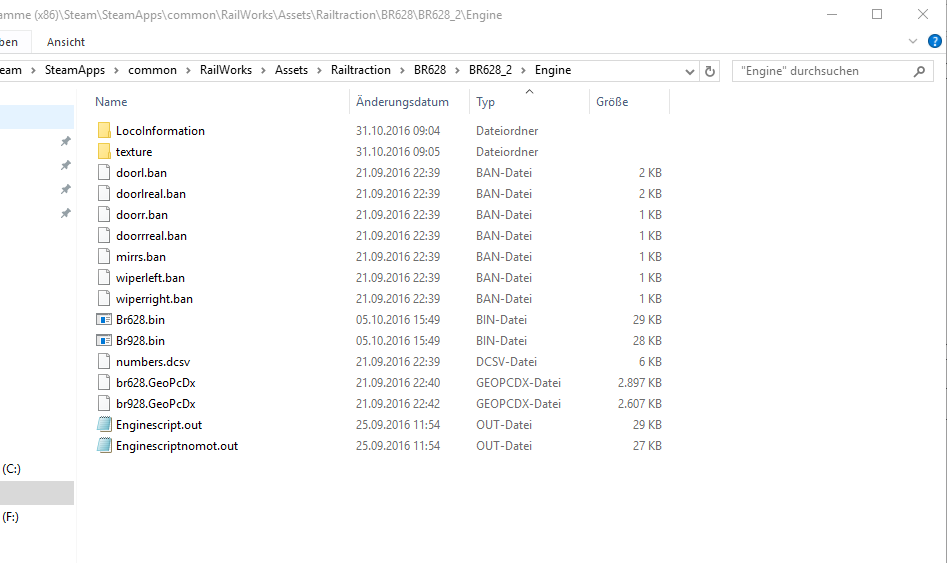This screenshot has height=563, width=947.
Task: Click the 31.10.2016 09:04 date cell
Action: 398,131
